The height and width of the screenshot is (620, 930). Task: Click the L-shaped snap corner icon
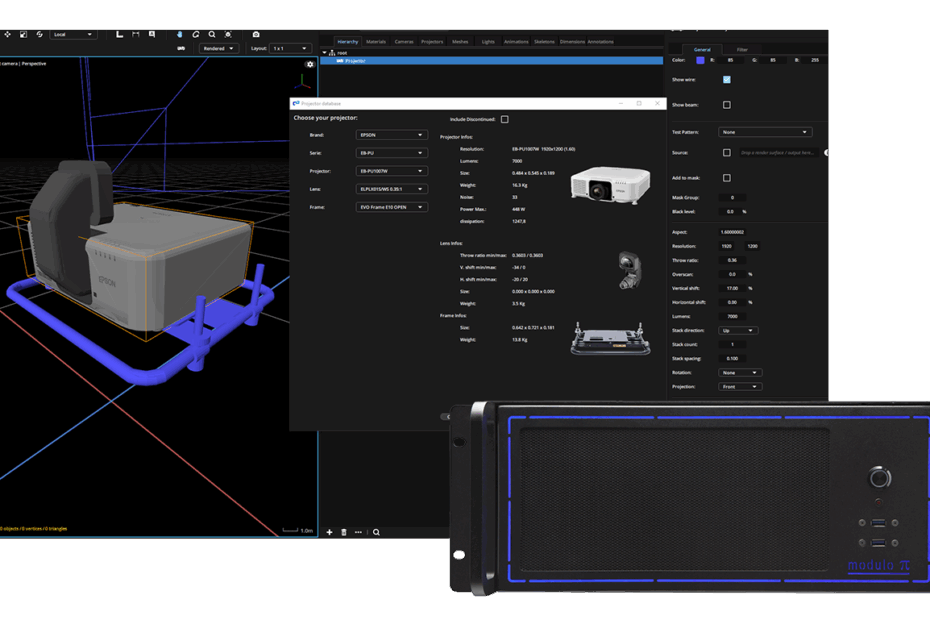tap(119, 34)
